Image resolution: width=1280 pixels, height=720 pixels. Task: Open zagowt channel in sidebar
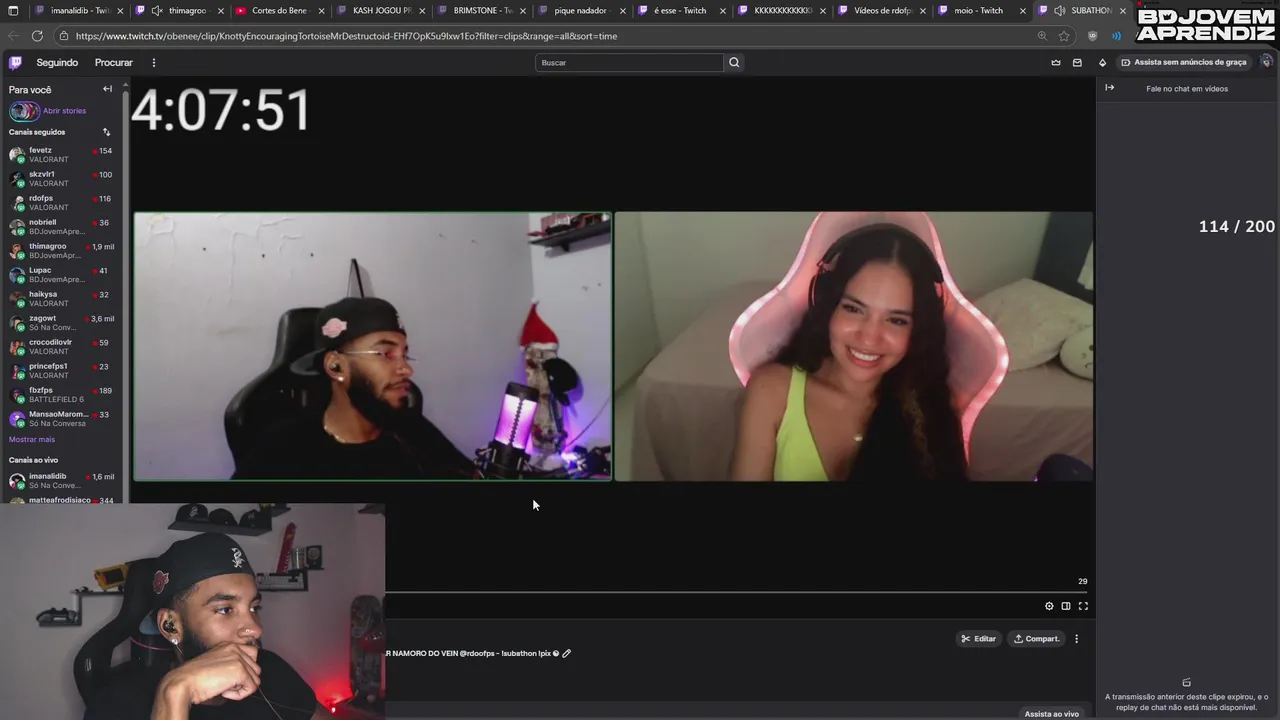62,322
